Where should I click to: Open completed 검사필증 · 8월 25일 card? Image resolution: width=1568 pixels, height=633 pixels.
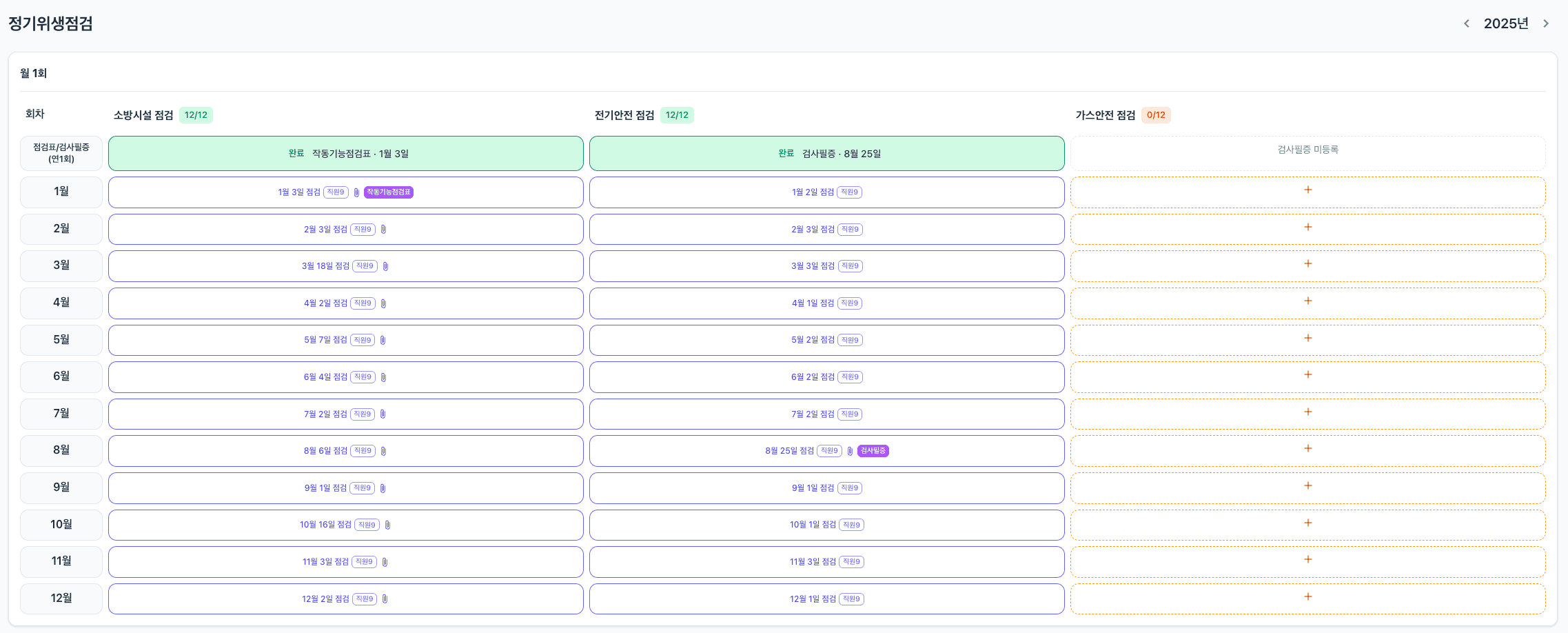click(826, 154)
